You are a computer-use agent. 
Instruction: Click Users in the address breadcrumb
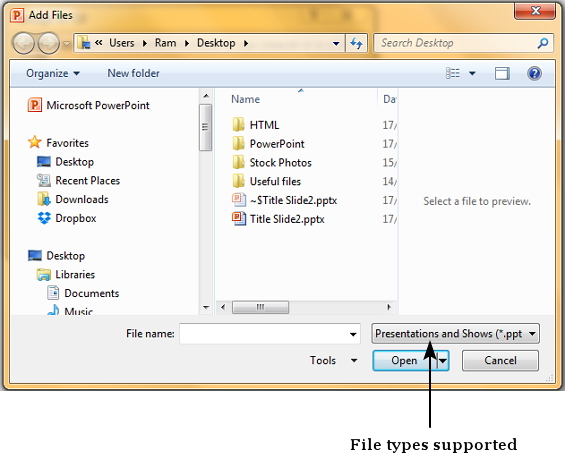tap(122, 43)
